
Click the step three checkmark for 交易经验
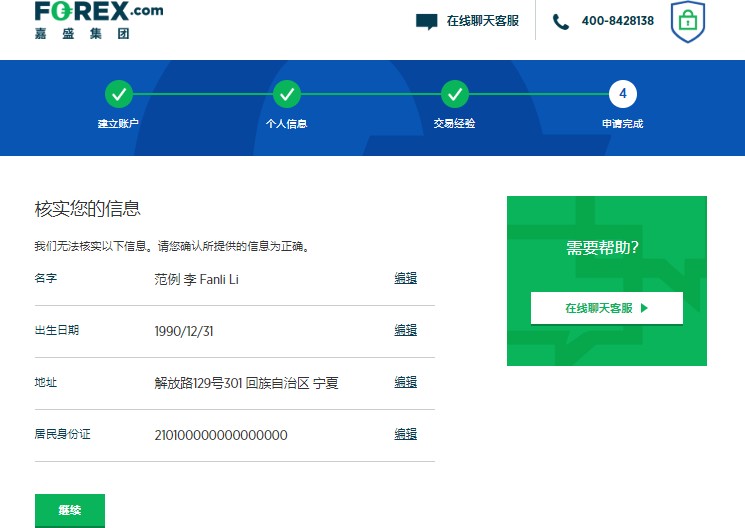[455, 94]
